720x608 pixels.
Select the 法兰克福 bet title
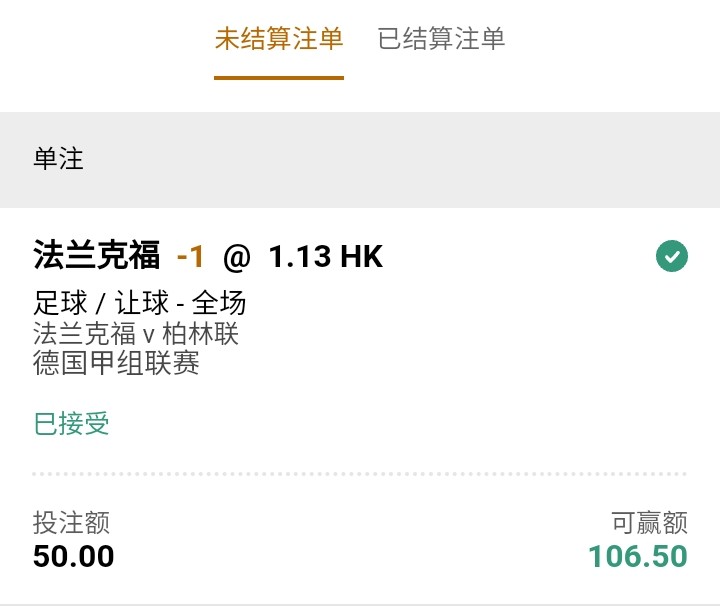pyautogui.click(x=96, y=257)
